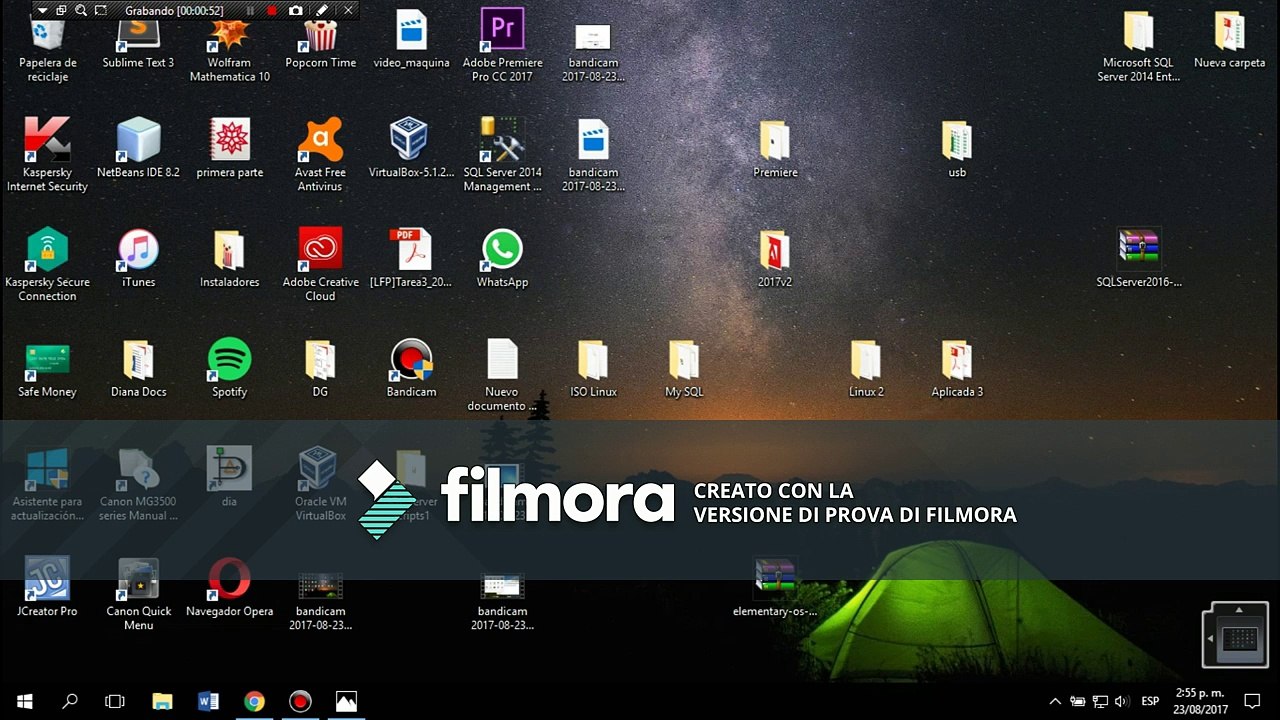The image size is (1280, 720).
Task: Activate the recorder pencil drawing tool
Action: [322, 11]
